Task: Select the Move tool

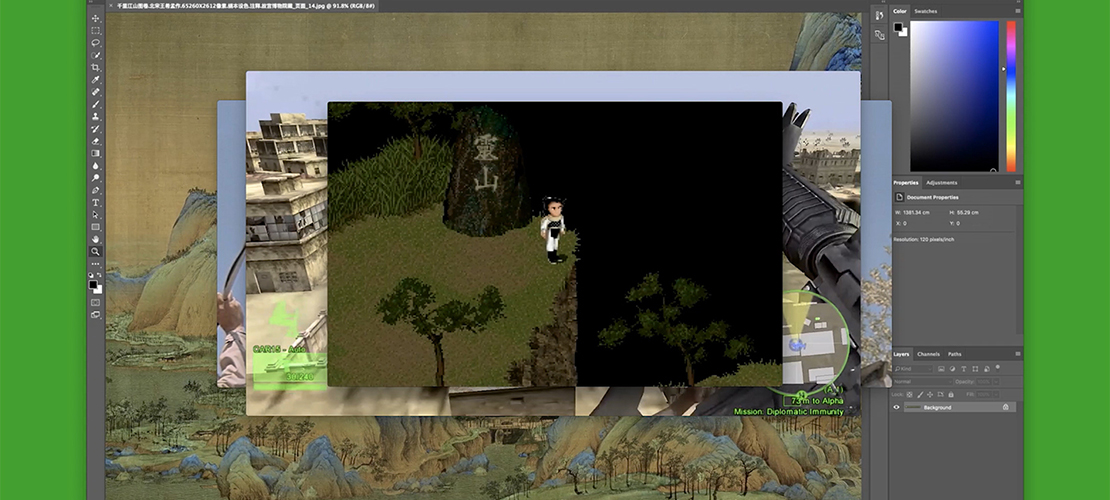Action: [x=96, y=18]
